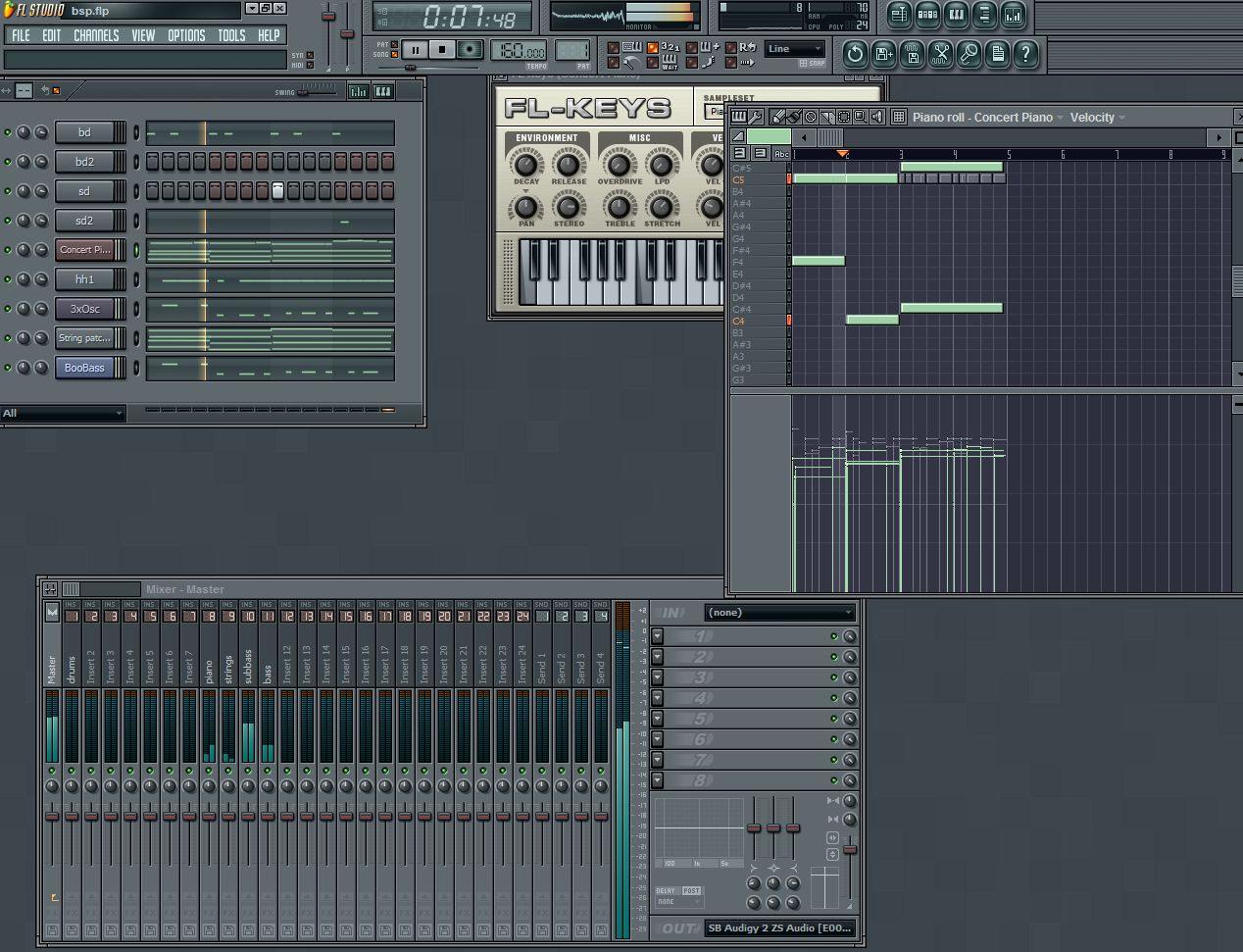
Task: Toggle the highlighted step on the sd row
Action: click(x=277, y=190)
